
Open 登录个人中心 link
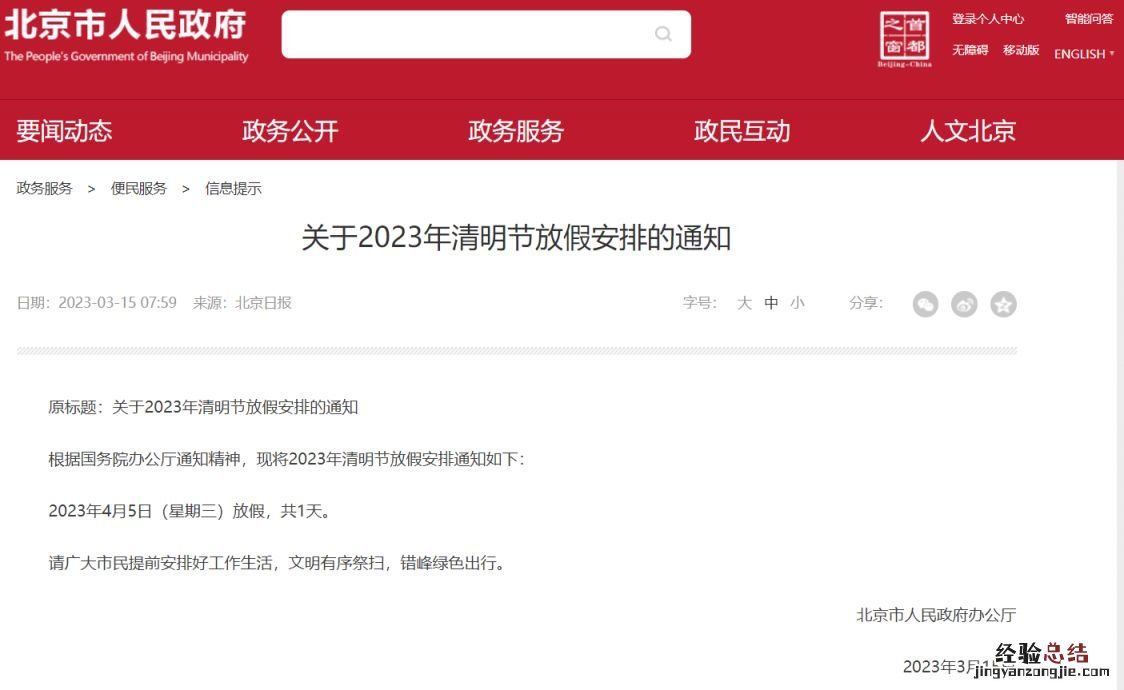pos(988,19)
